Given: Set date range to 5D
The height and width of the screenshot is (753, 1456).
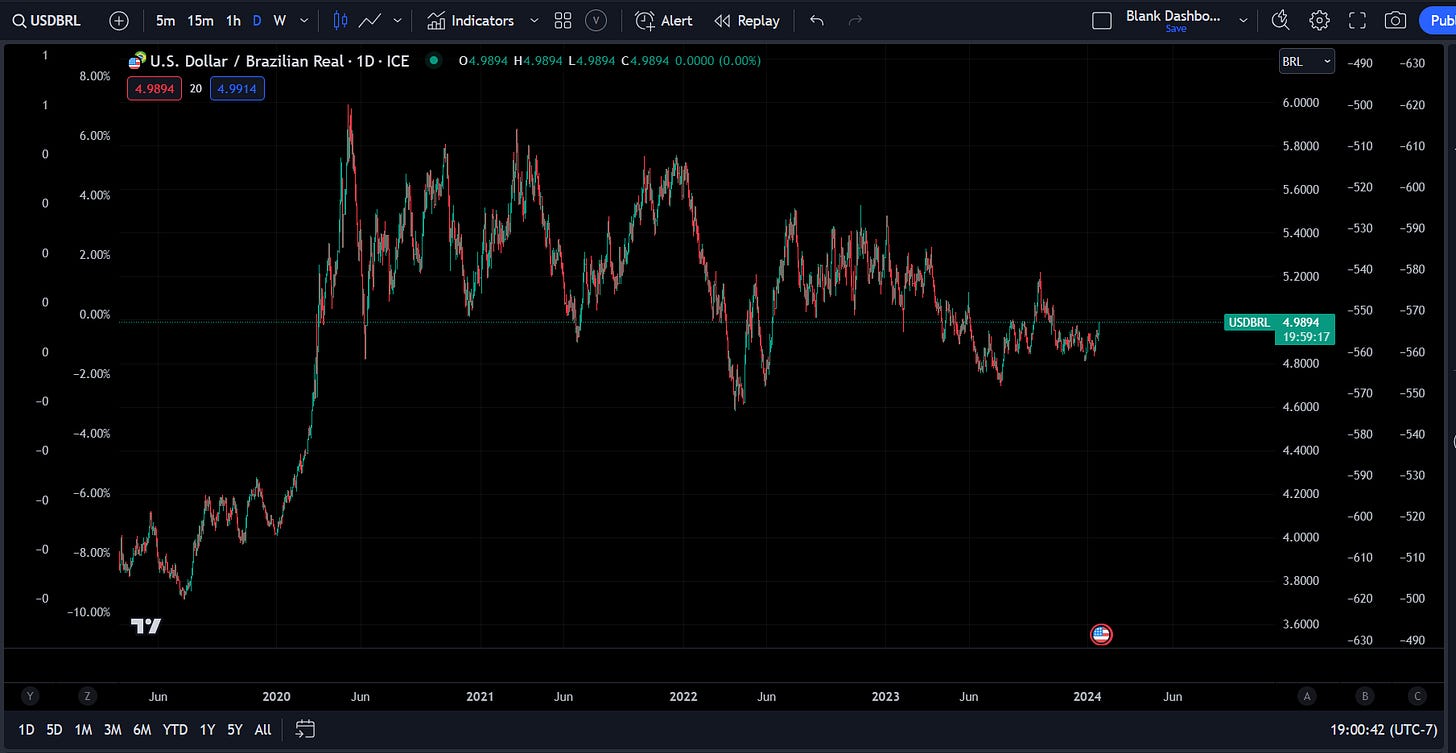Looking at the screenshot, I should coord(54,730).
